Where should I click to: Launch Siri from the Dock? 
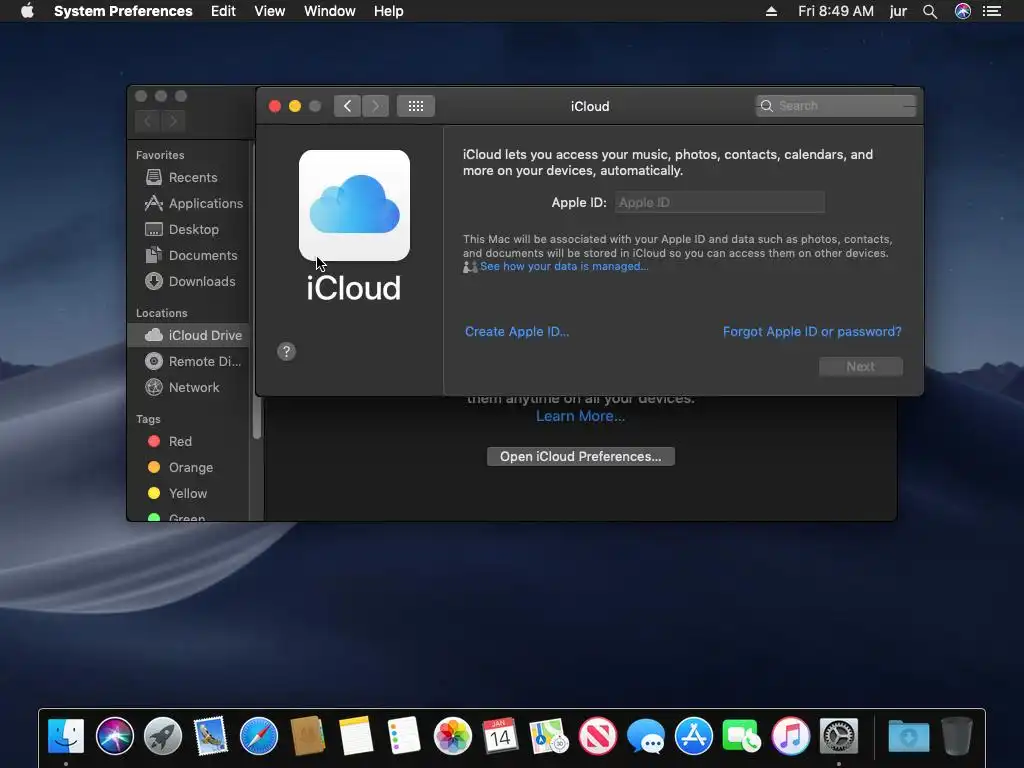tap(114, 736)
